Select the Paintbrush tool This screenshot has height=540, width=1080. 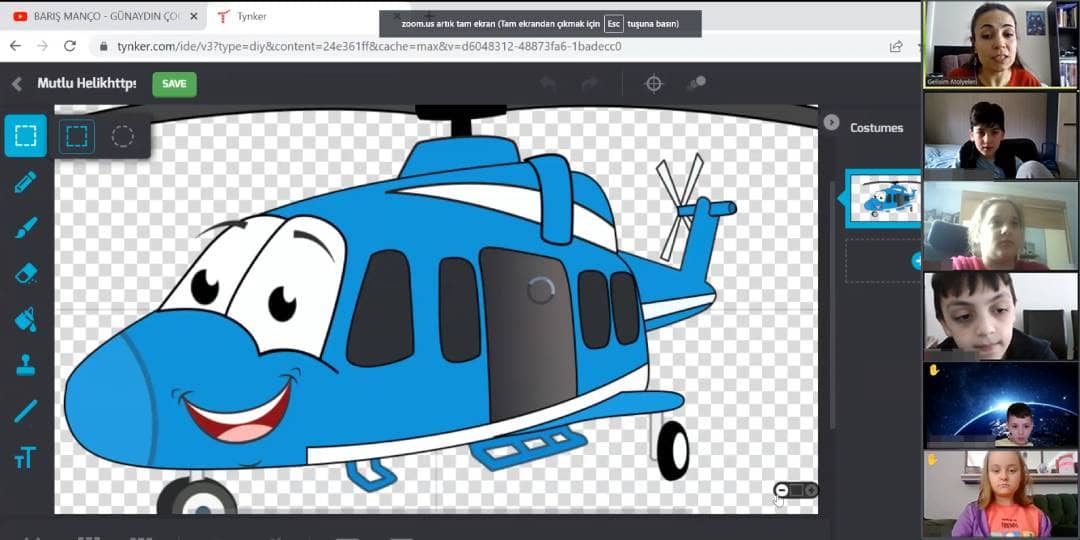(x=25, y=228)
